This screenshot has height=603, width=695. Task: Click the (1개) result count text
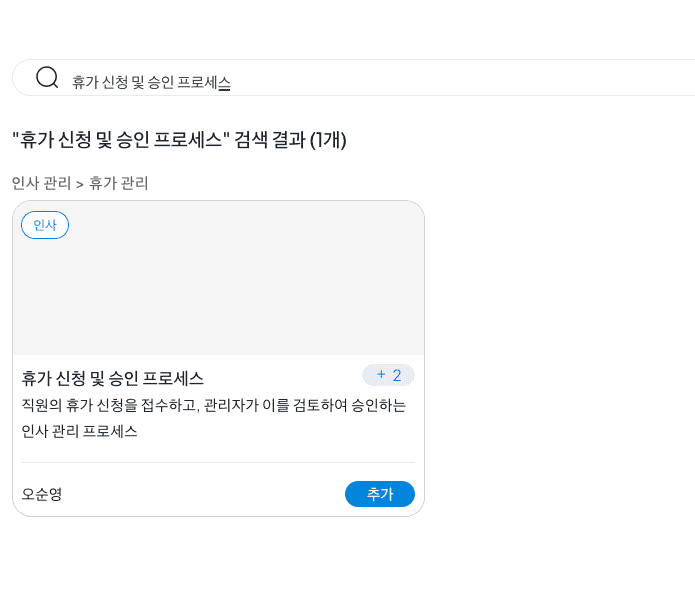pos(328,140)
